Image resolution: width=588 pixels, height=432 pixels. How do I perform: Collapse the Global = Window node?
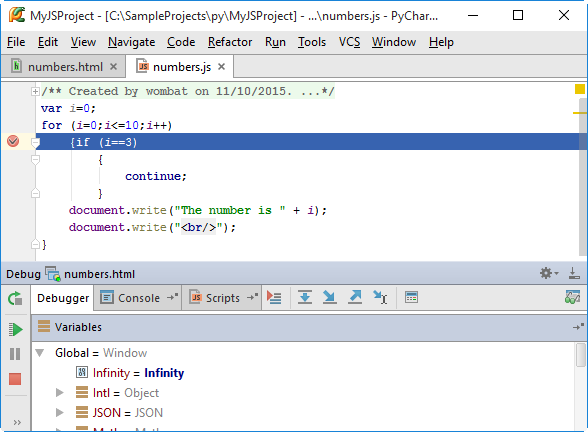[x=40, y=353]
